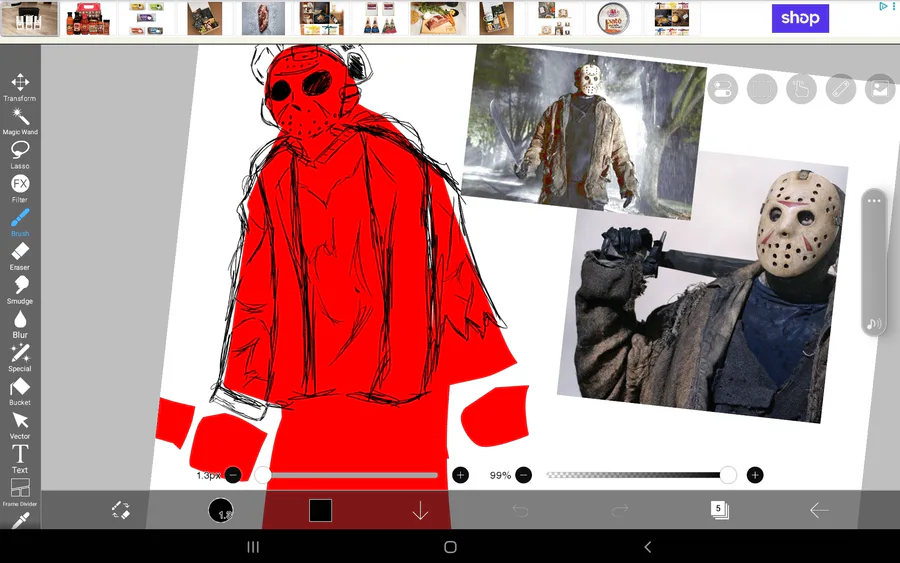
Task: Tap the down arrow in the bottom bar
Action: (x=420, y=510)
